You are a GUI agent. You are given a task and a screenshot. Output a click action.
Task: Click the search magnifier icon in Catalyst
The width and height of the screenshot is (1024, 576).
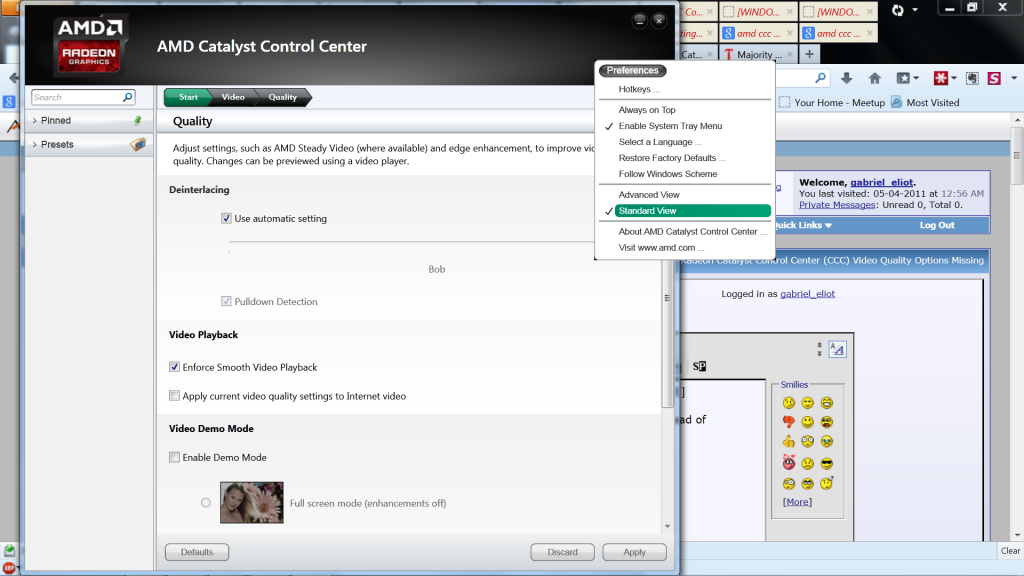(127, 97)
